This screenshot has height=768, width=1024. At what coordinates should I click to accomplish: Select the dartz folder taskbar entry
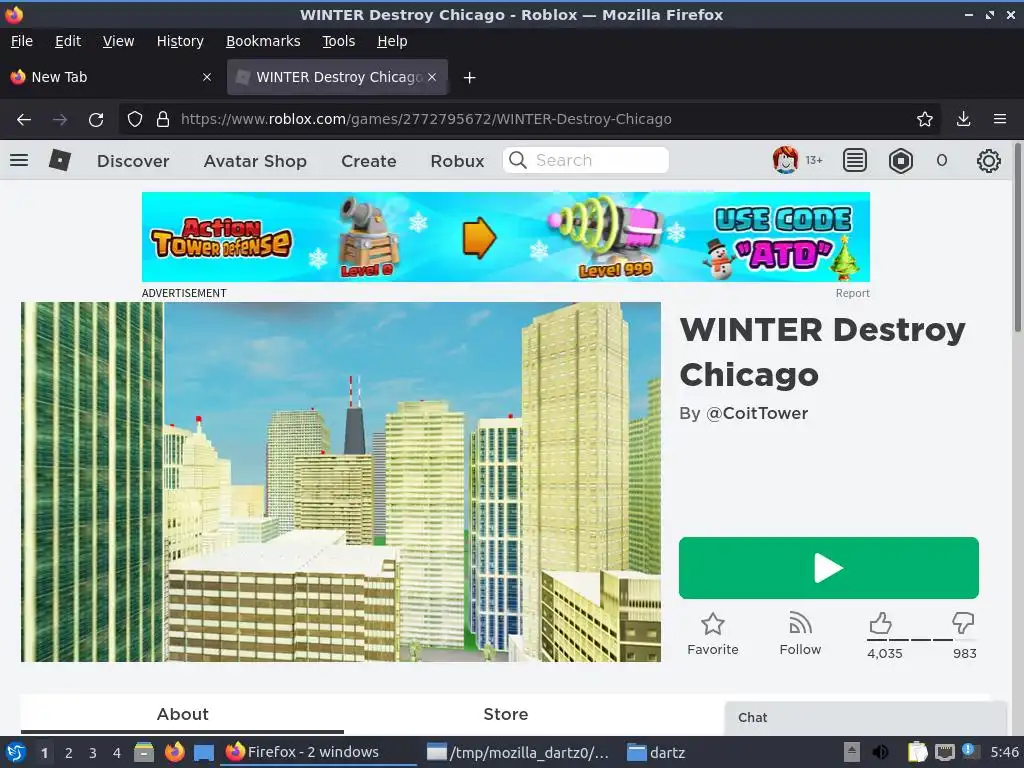pyautogui.click(x=656, y=753)
